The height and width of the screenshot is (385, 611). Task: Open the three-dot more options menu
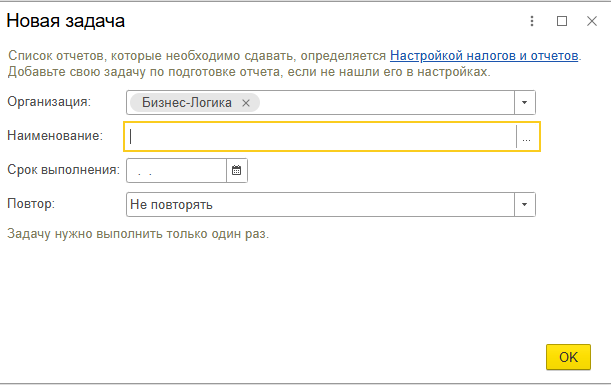pyautogui.click(x=532, y=21)
